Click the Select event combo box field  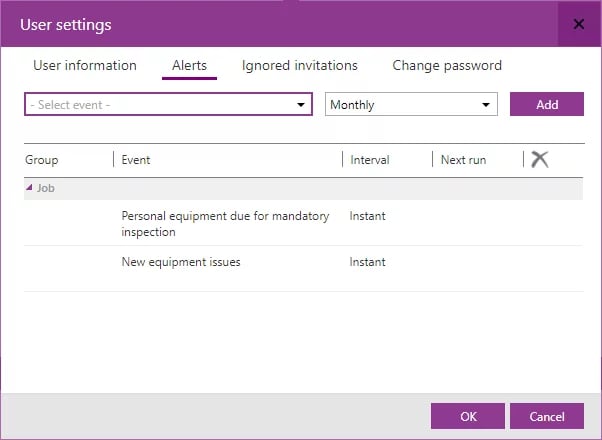169,104
